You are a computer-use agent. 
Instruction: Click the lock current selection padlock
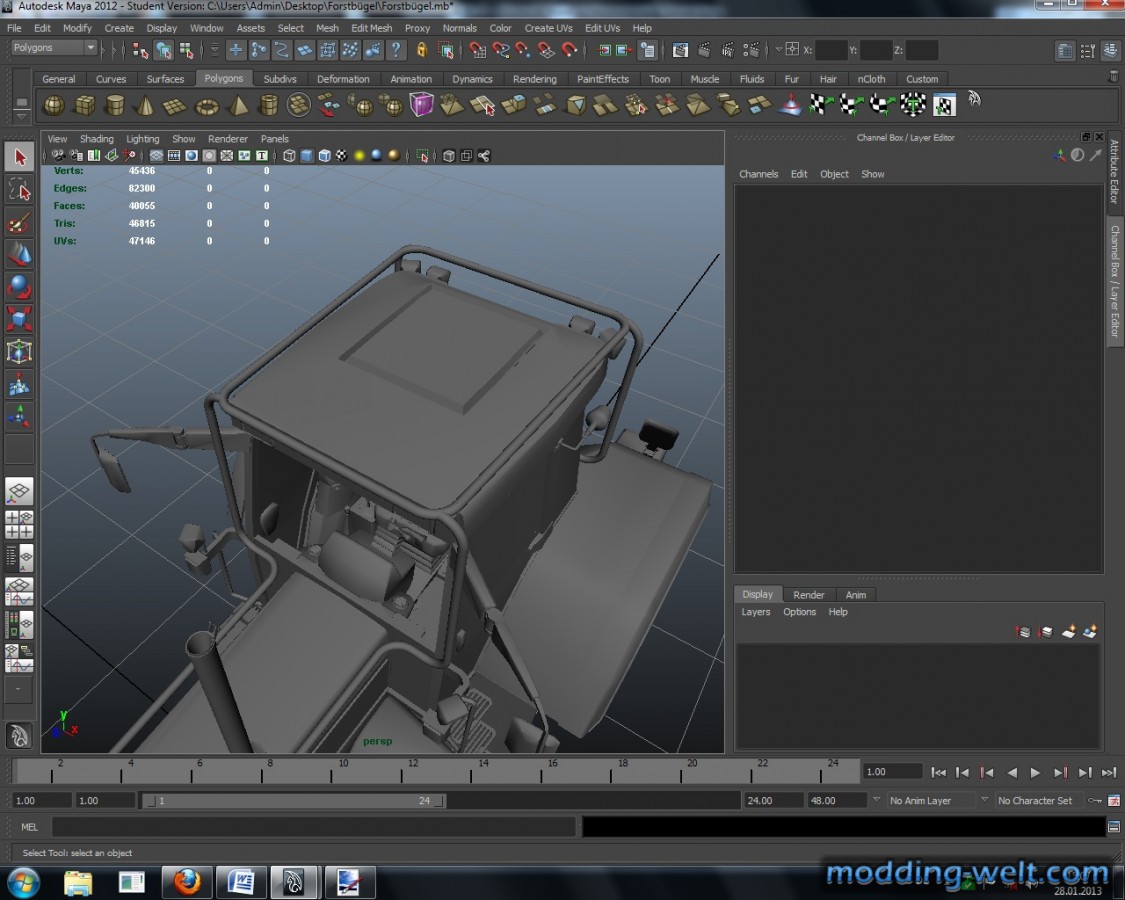click(422, 50)
